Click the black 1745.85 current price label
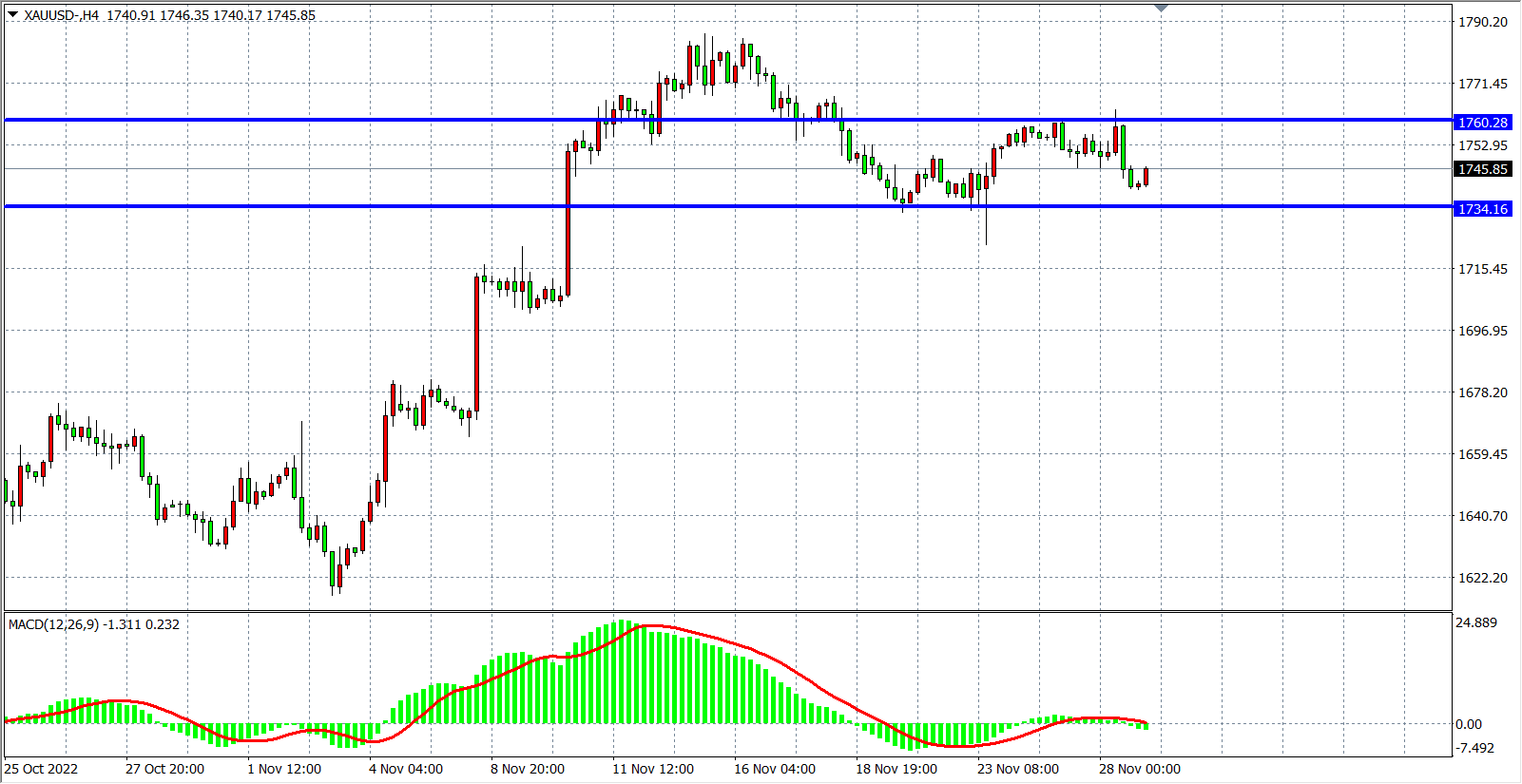Image resolution: width=1522 pixels, height=784 pixels. (x=1482, y=169)
